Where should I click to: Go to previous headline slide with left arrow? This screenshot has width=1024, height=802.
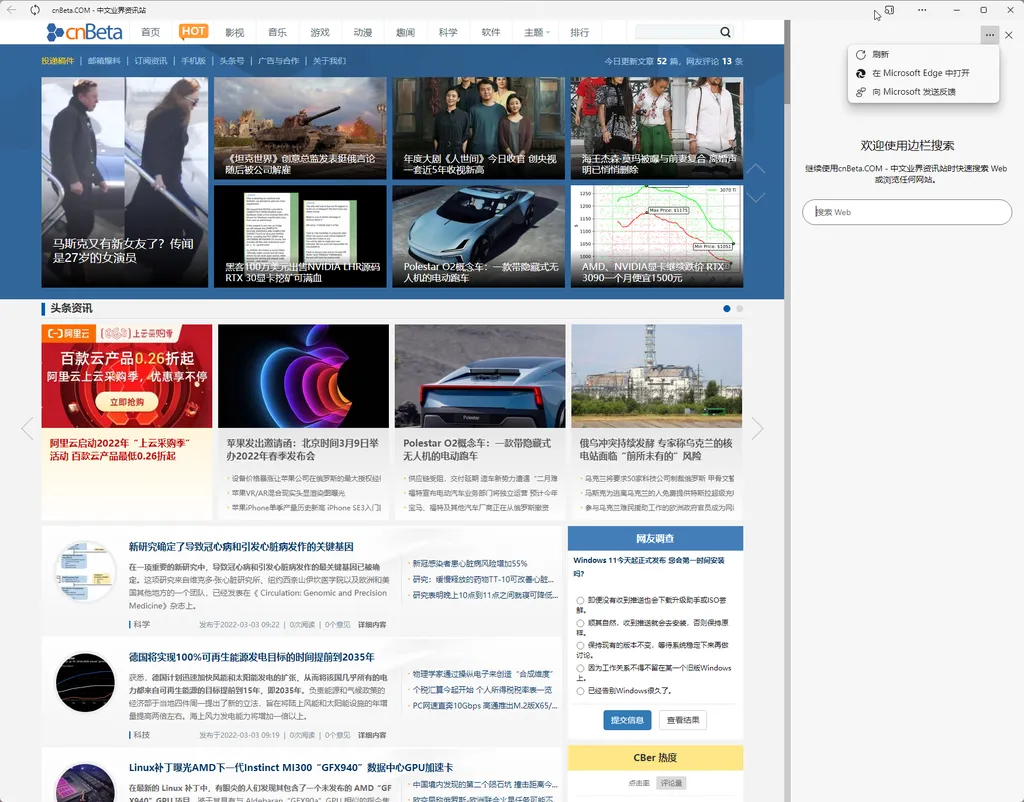[27, 429]
